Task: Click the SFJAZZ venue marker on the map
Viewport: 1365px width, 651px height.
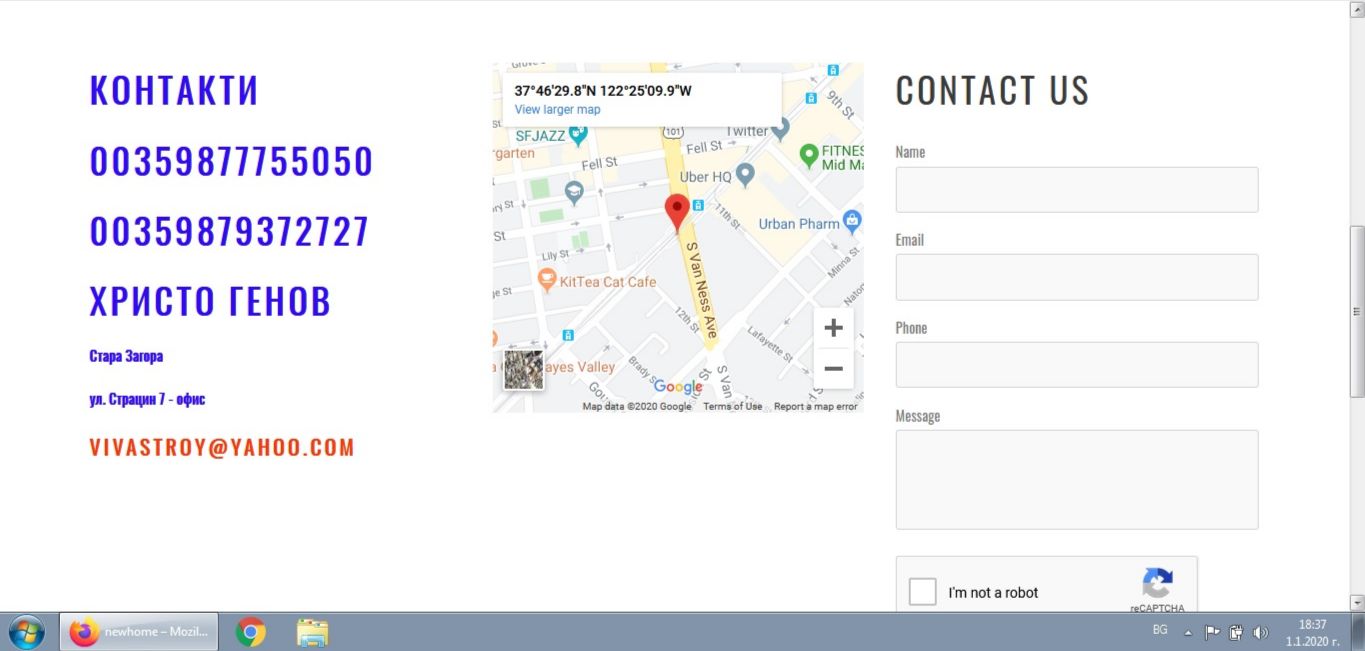Action: click(x=578, y=135)
